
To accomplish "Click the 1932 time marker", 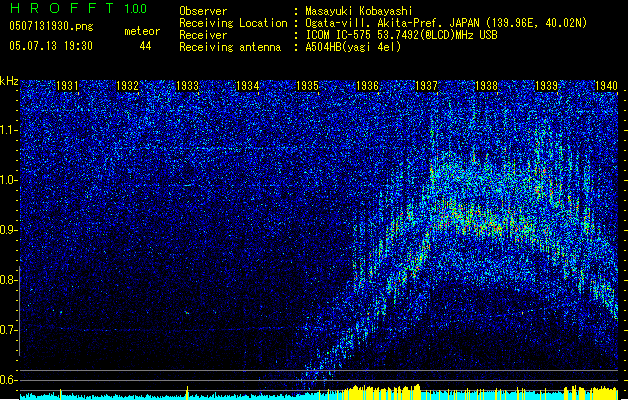I will pyautogui.click(x=127, y=86).
